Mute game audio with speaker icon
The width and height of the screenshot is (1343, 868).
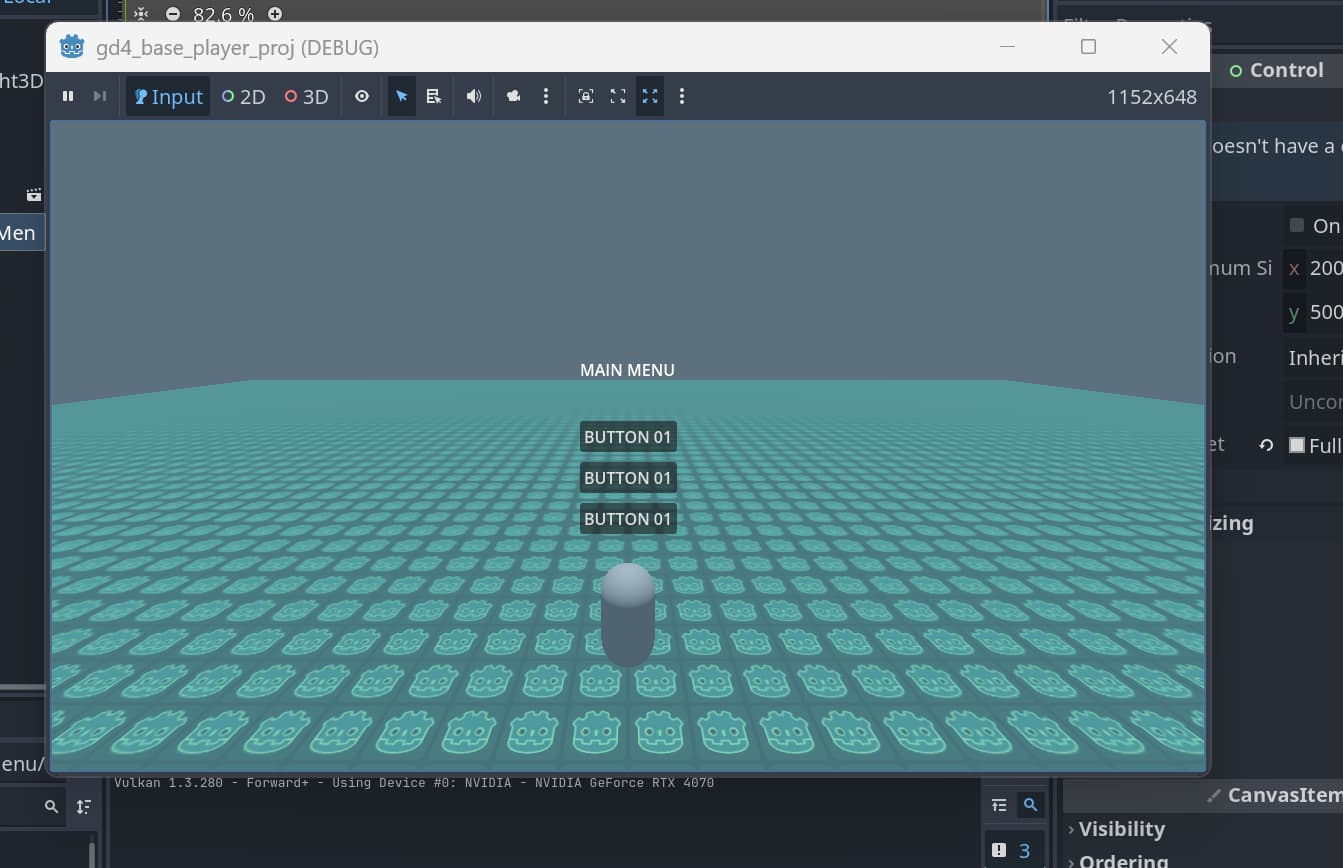click(474, 97)
